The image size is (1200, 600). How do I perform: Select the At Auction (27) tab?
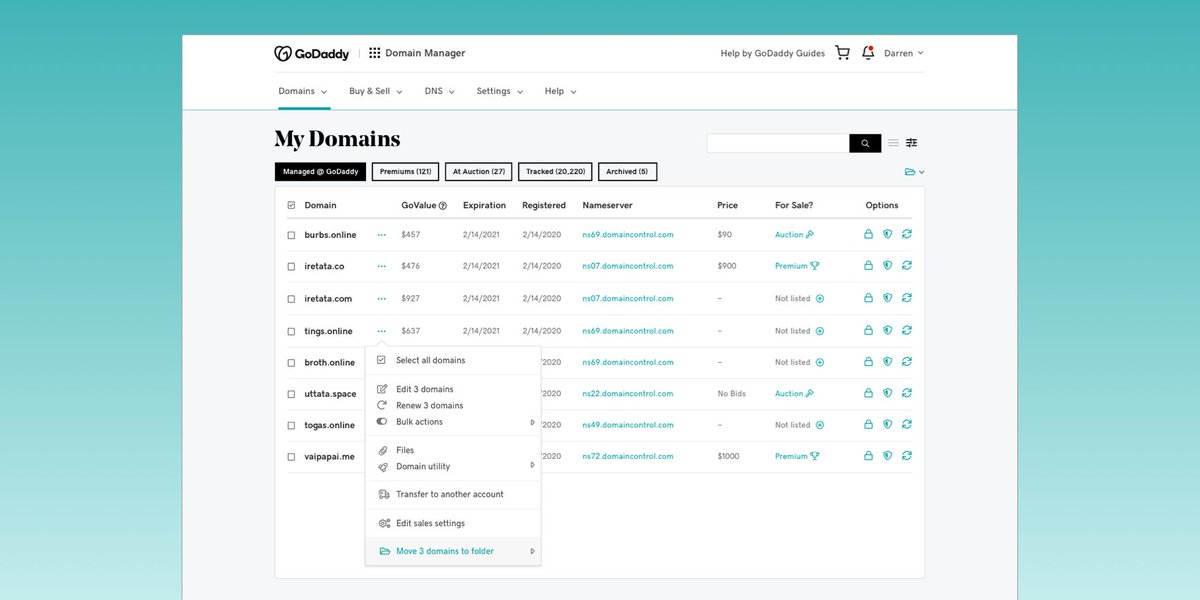[478, 172]
